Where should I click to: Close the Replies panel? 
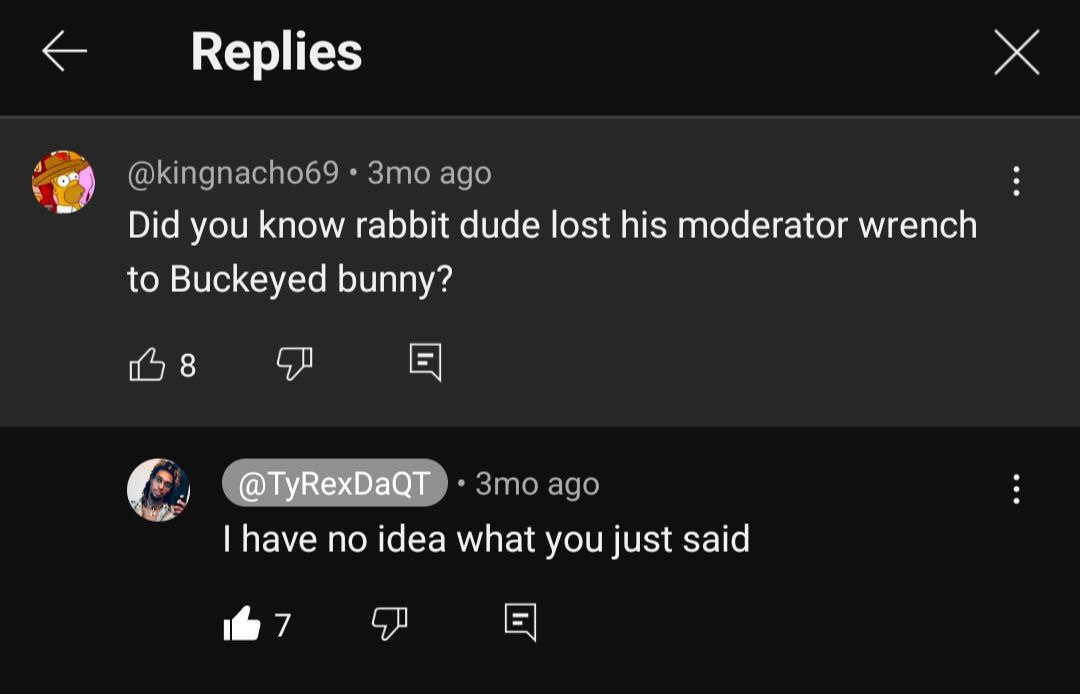(x=1016, y=52)
